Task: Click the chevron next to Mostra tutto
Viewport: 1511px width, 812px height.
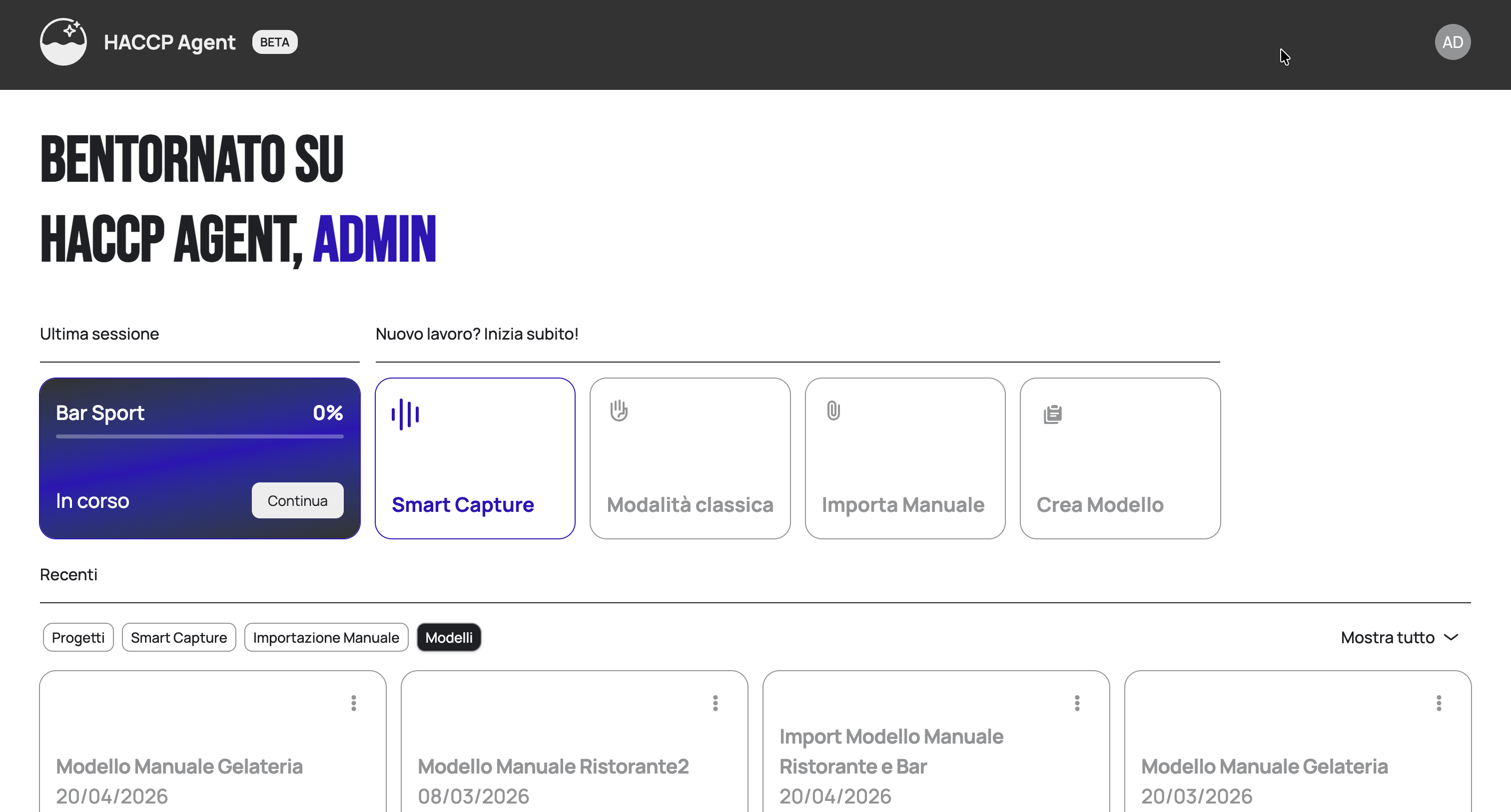Action: pos(1451,637)
